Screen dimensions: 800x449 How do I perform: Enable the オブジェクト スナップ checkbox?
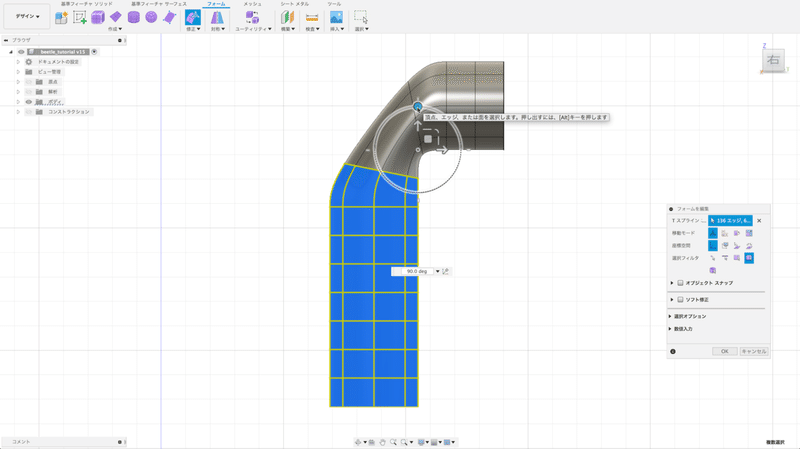[x=680, y=283]
